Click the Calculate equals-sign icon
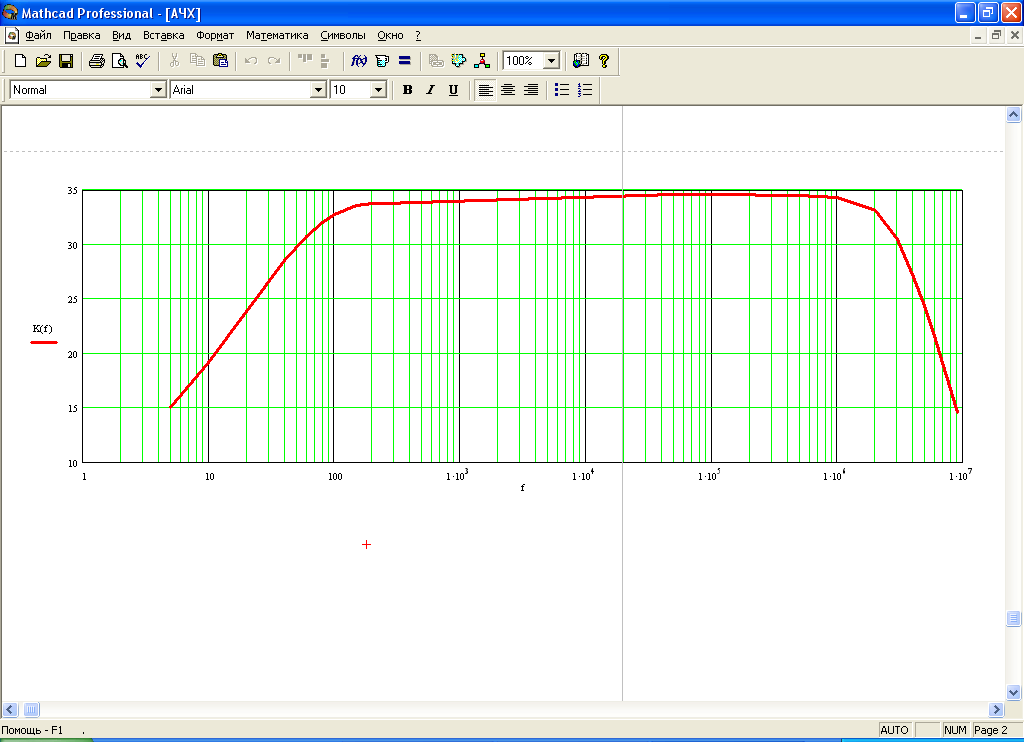Image resolution: width=1024 pixels, height=742 pixels. (x=405, y=61)
